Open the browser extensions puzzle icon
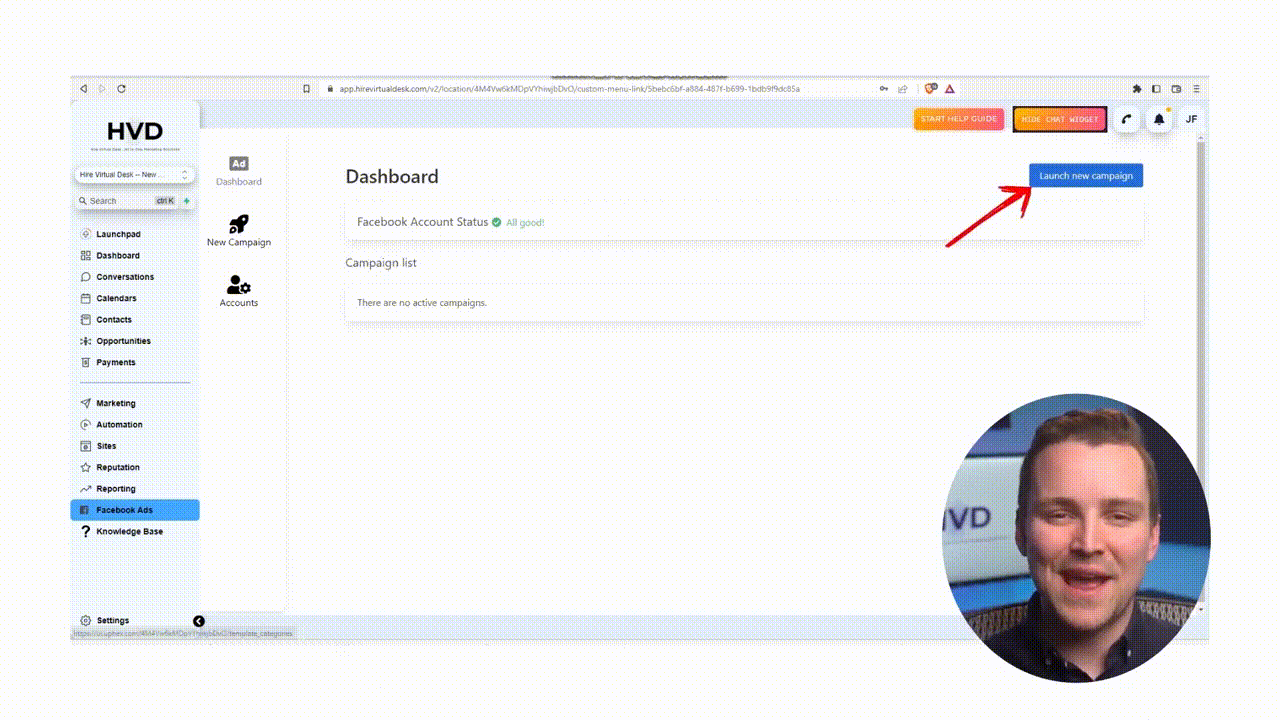The width and height of the screenshot is (1280, 720). pos(1137,89)
